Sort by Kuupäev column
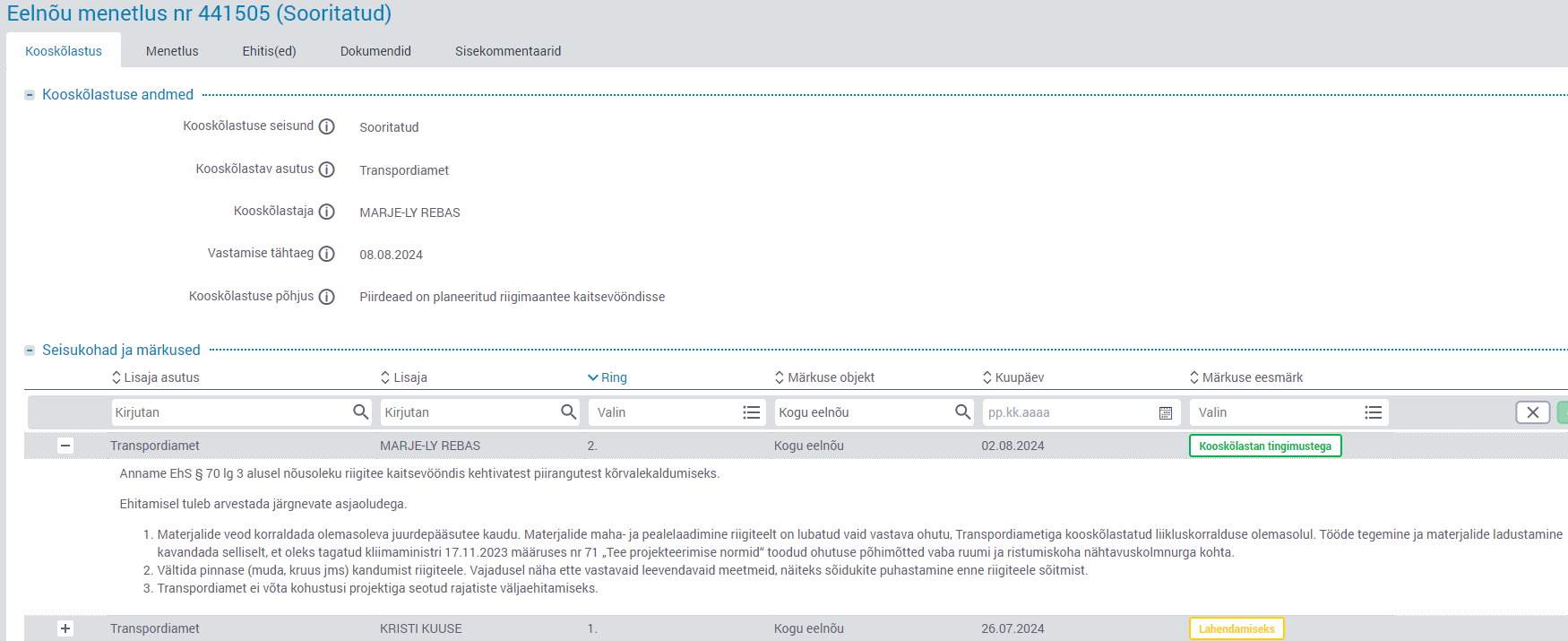Screen dimensions: 1568x641 pyautogui.click(x=1013, y=377)
